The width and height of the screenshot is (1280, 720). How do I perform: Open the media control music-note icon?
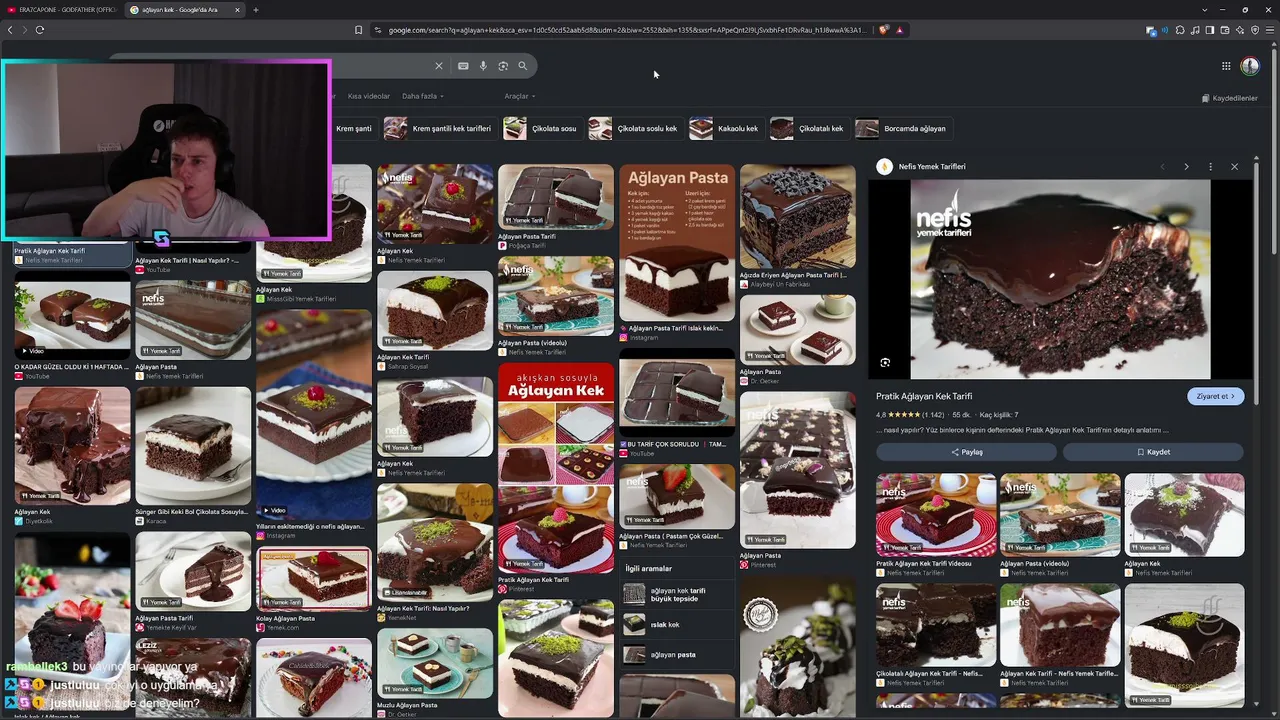[x=1196, y=30]
